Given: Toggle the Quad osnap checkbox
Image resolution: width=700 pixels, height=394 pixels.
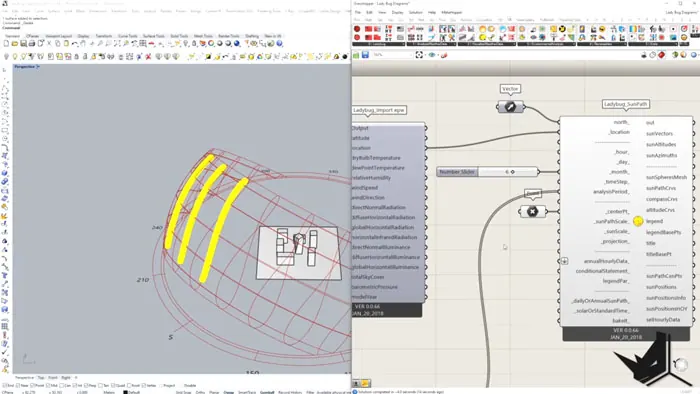Looking at the screenshot, I should 113,385.
